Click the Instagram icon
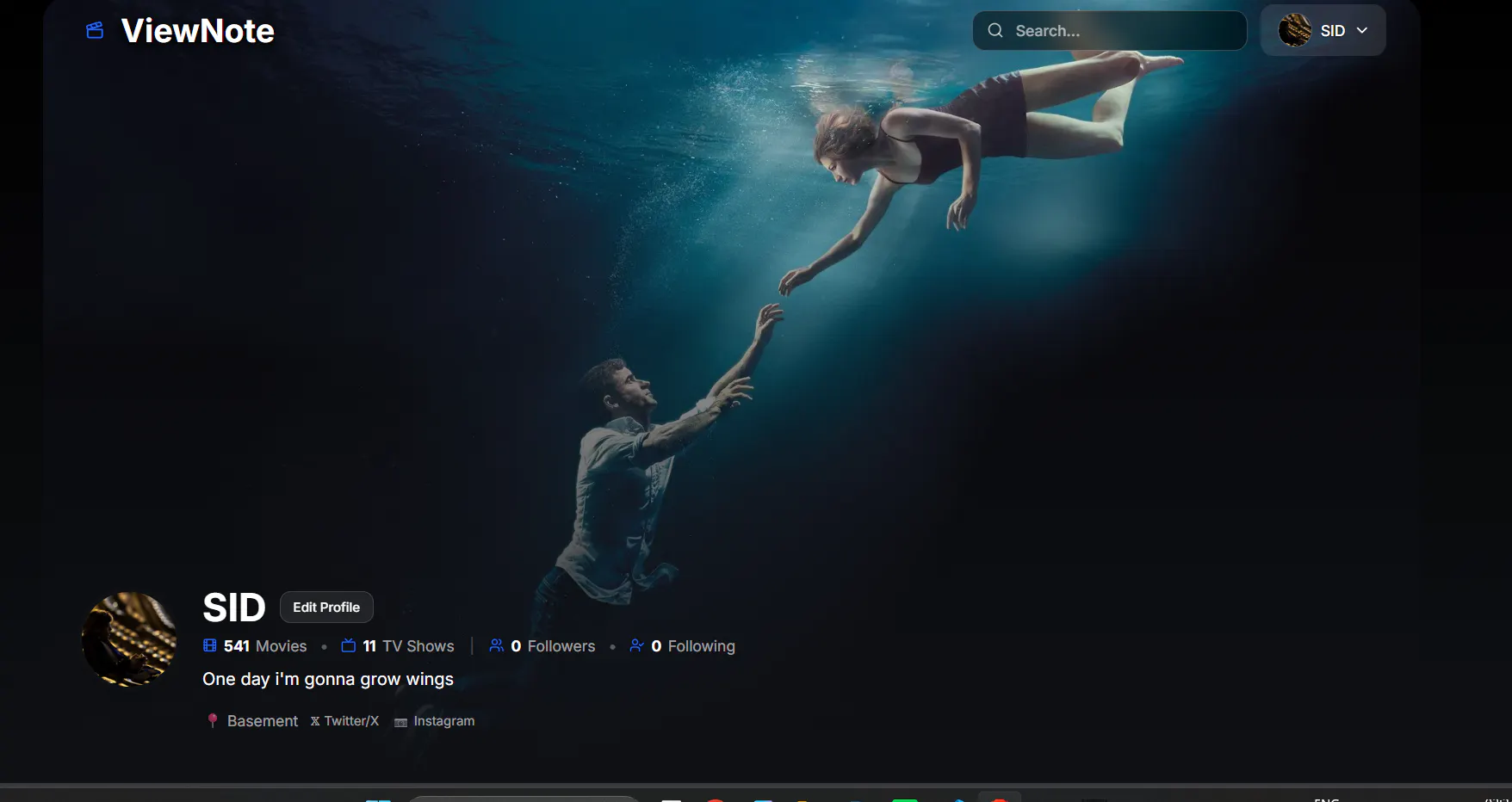The width and height of the screenshot is (1512, 802). (x=400, y=722)
